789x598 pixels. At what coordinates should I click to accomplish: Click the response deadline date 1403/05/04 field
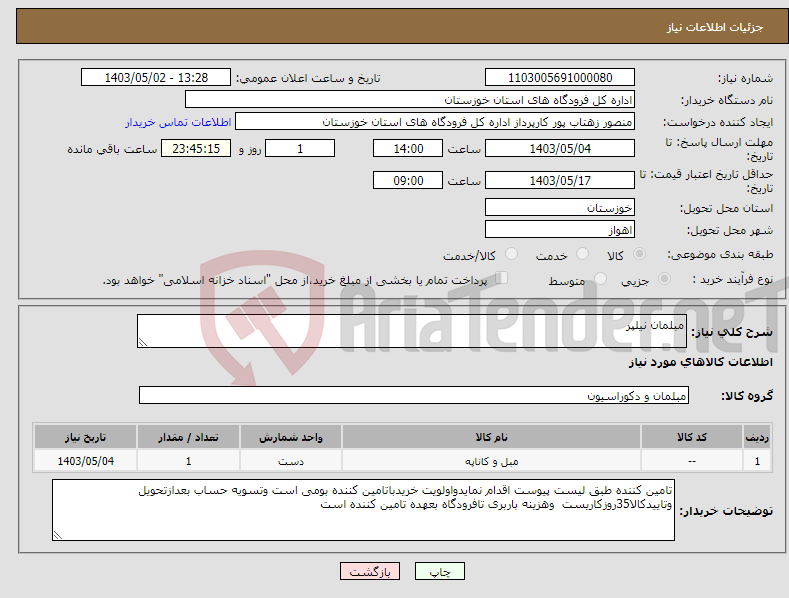pyautogui.click(x=560, y=148)
